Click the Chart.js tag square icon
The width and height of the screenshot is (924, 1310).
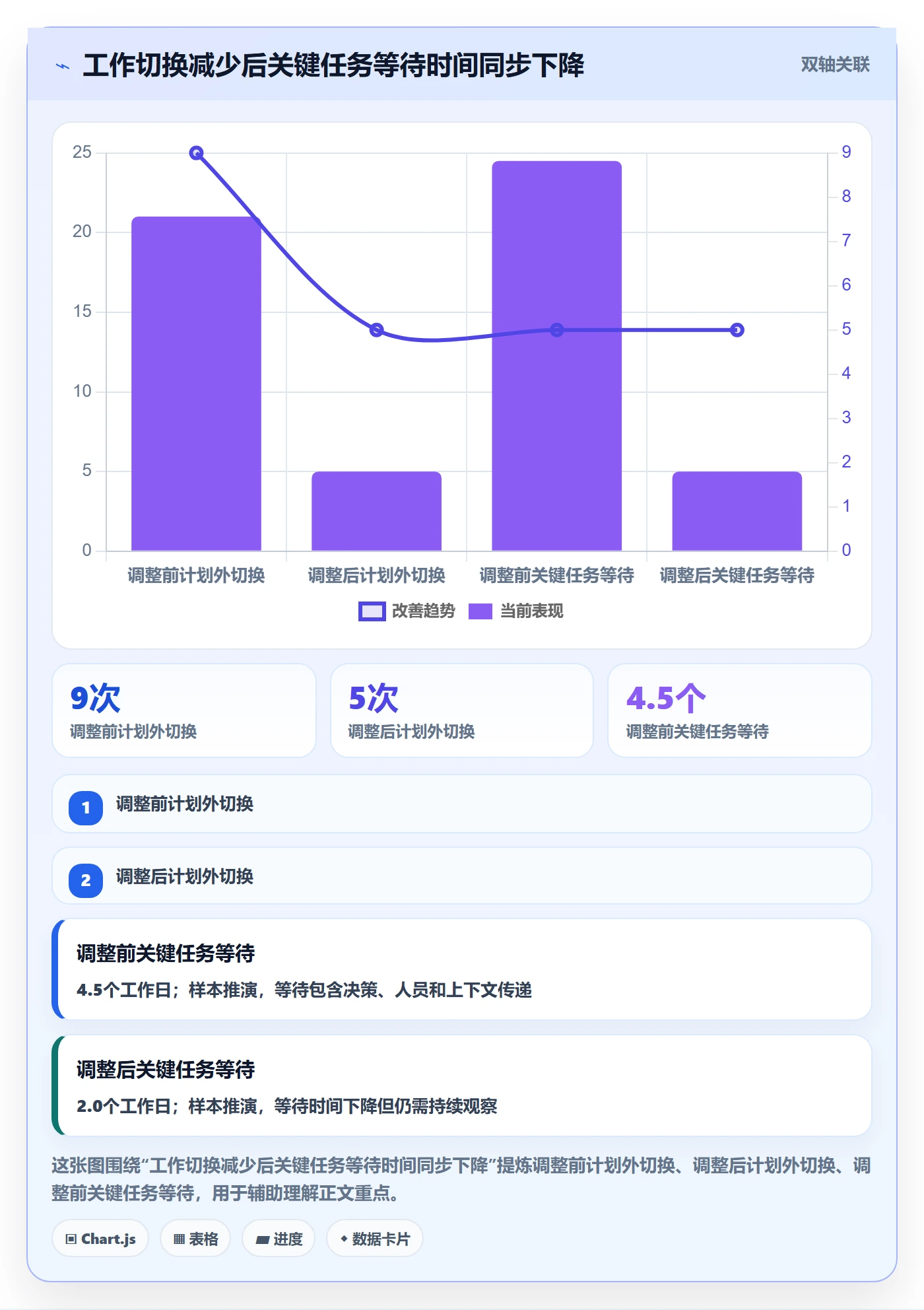tap(71, 1239)
